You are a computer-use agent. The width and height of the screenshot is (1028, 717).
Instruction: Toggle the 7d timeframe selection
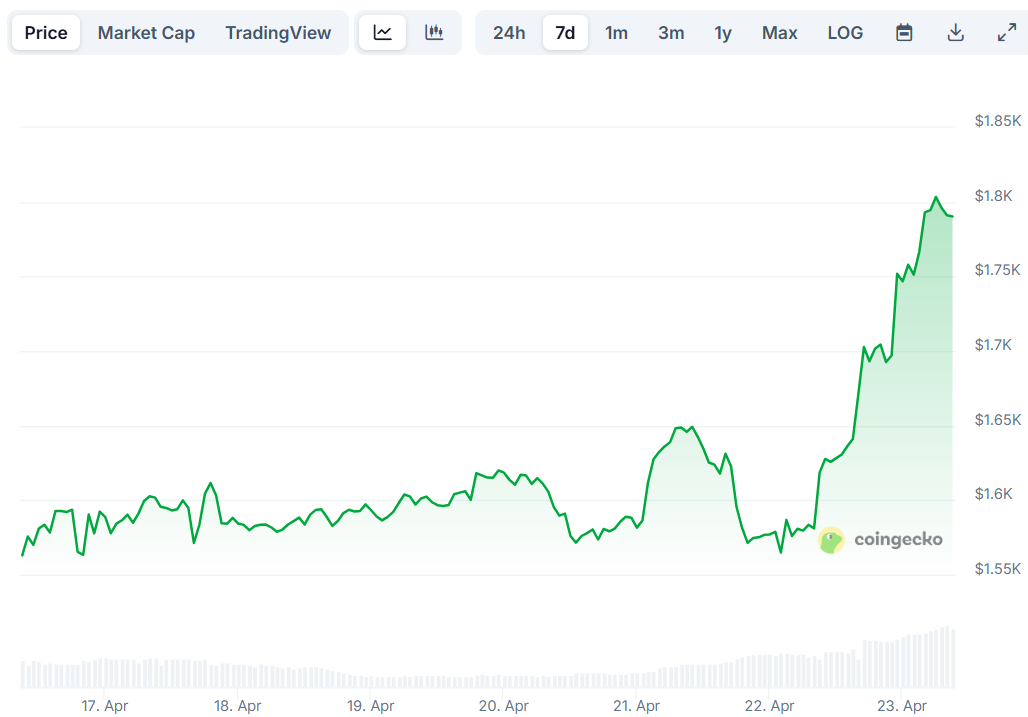point(565,32)
